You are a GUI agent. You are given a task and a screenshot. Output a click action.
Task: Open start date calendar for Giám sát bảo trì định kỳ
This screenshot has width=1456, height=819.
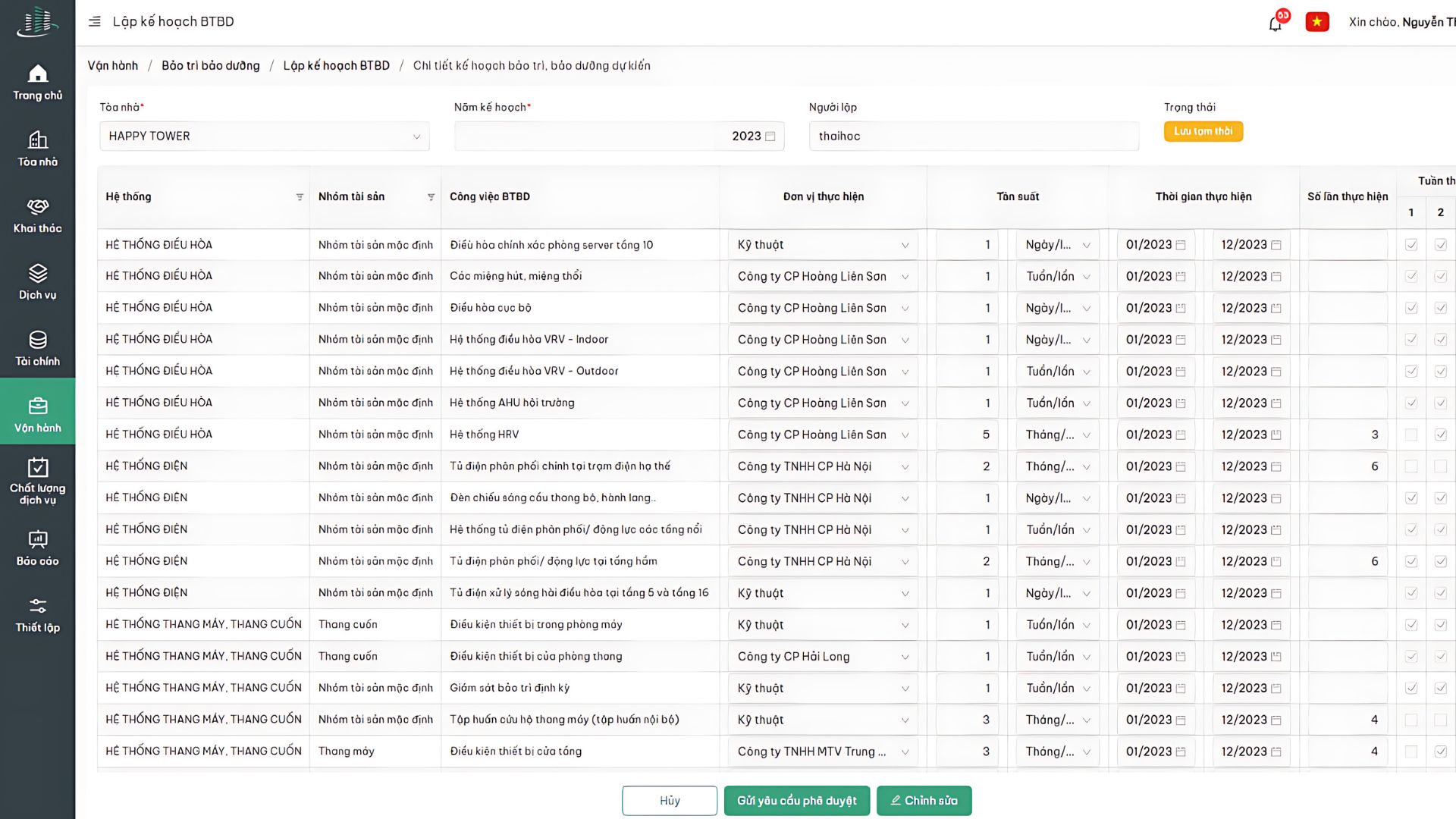tap(1181, 689)
